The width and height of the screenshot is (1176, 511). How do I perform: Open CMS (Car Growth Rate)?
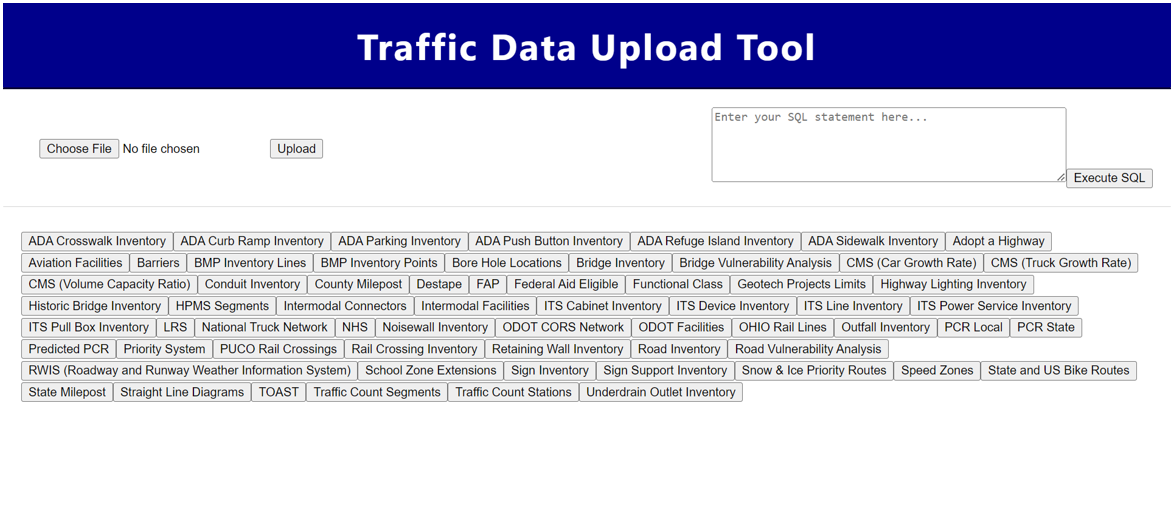pos(911,263)
